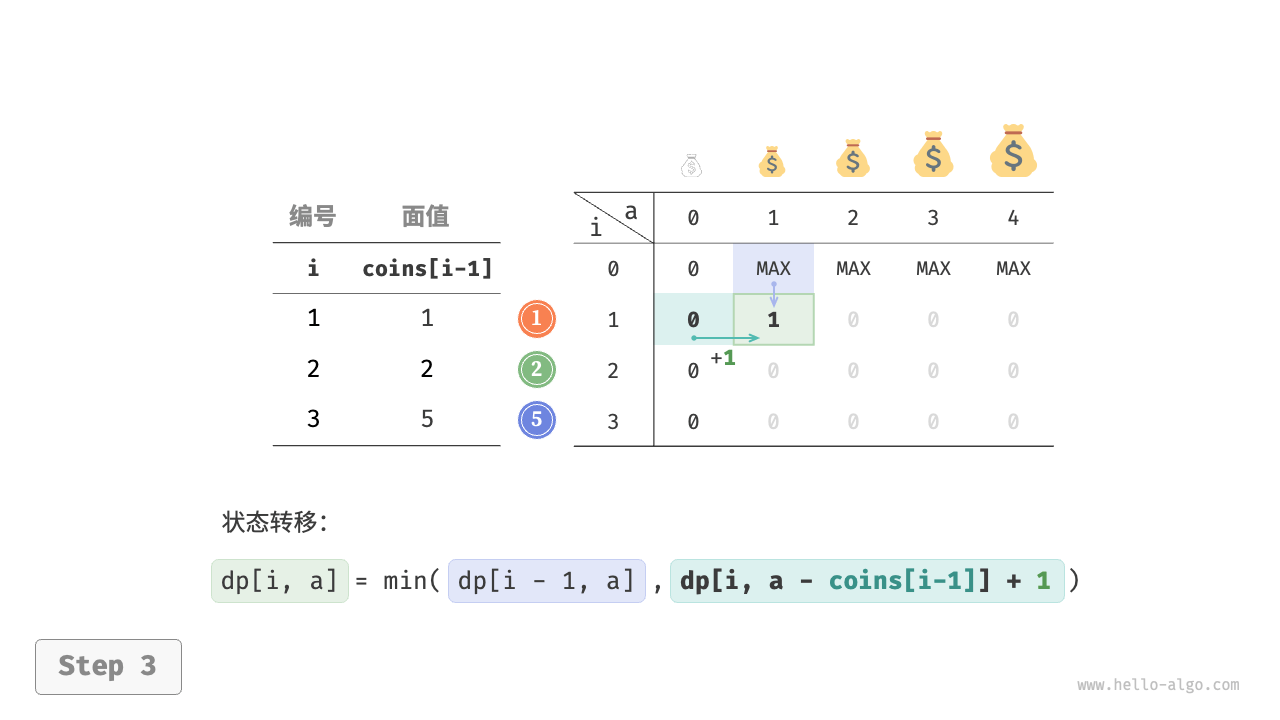Select the blue dp[i - 1, a] formula box
The image size is (1280, 720).
click(547, 581)
